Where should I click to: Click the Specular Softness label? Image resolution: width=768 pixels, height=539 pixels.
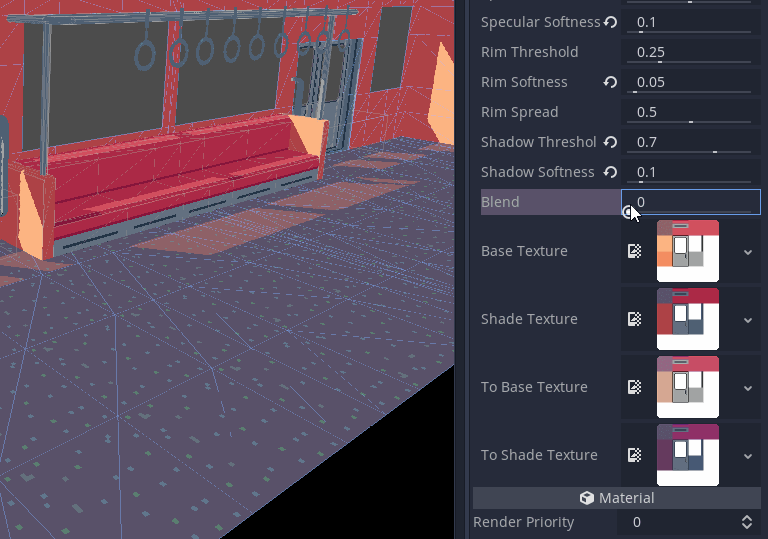pyautogui.click(x=540, y=22)
